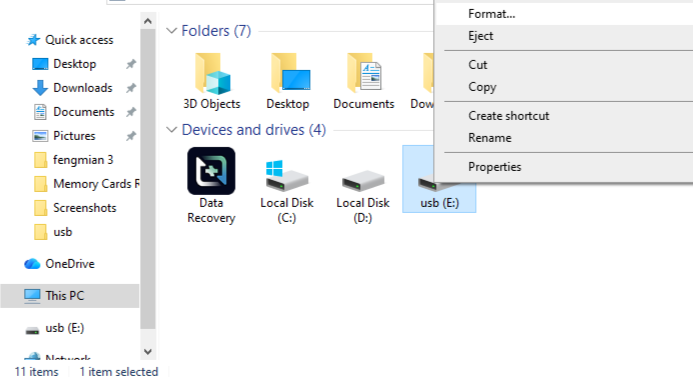This screenshot has width=693, height=383.
Task: Select the Local Disk (D:) drive icon
Action: point(363,181)
